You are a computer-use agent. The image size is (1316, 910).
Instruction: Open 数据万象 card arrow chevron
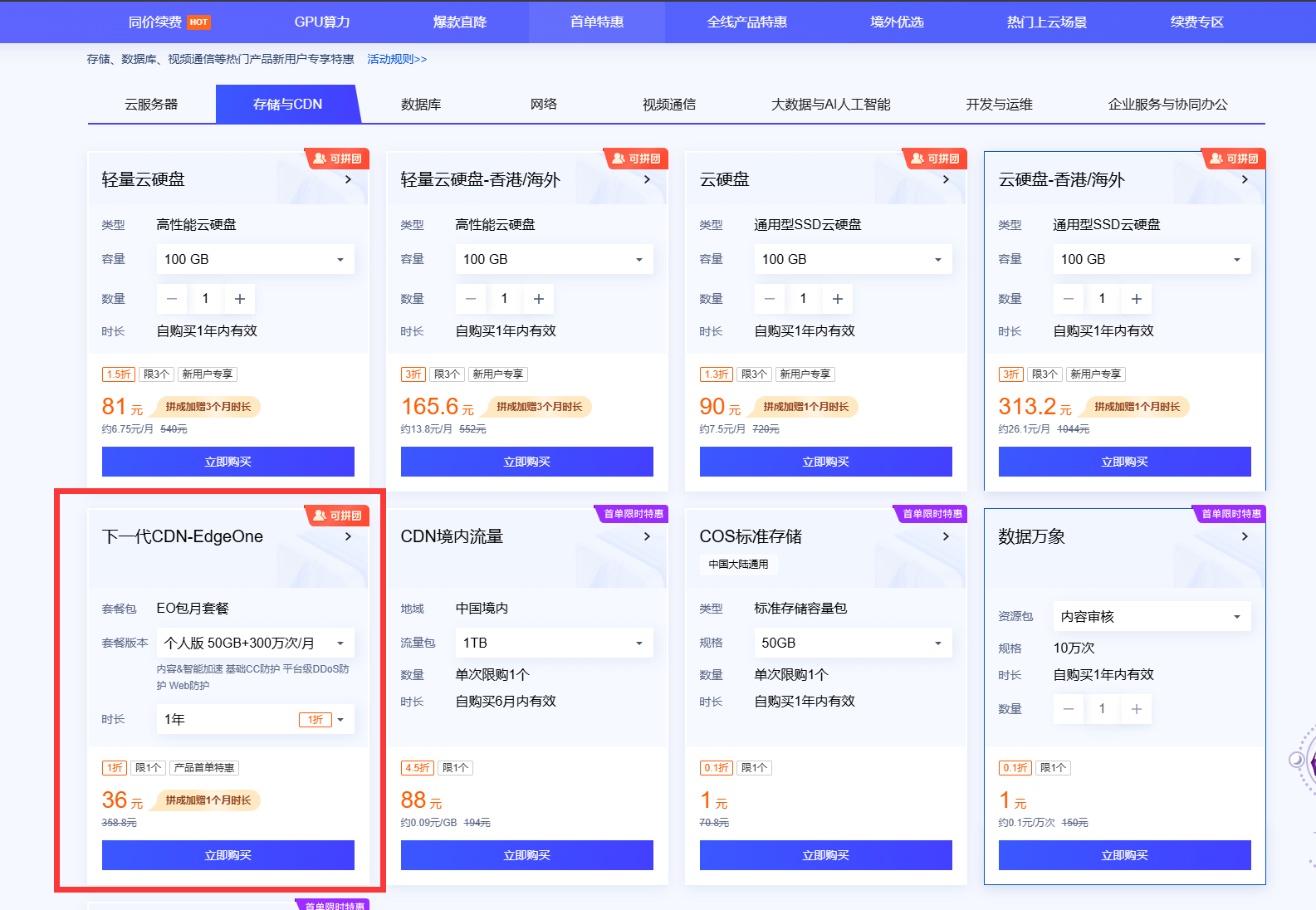(1245, 536)
